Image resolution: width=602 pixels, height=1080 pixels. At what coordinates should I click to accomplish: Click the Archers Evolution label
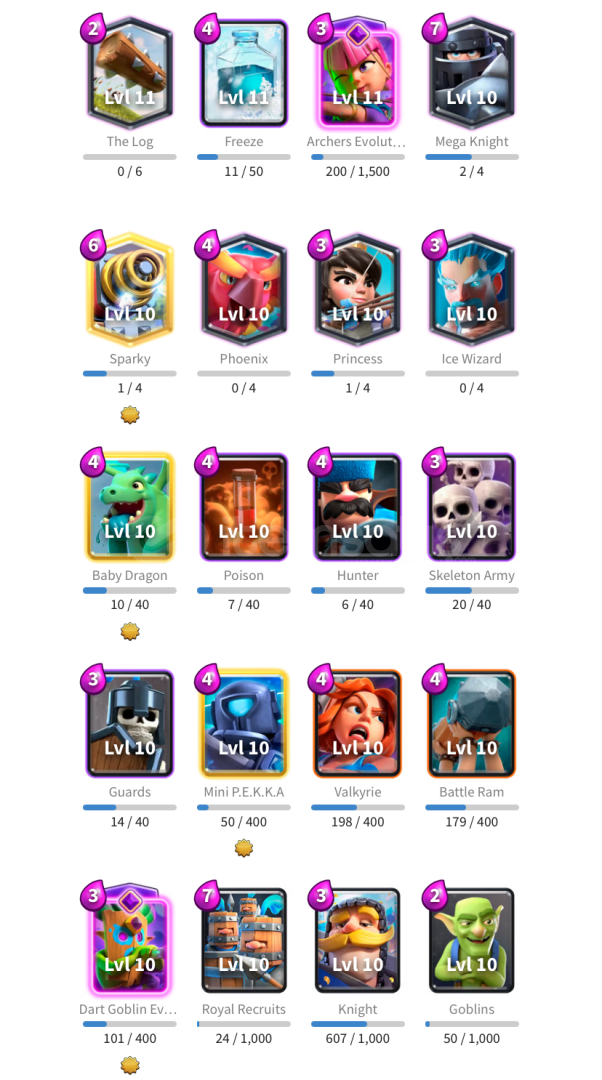[357, 142]
